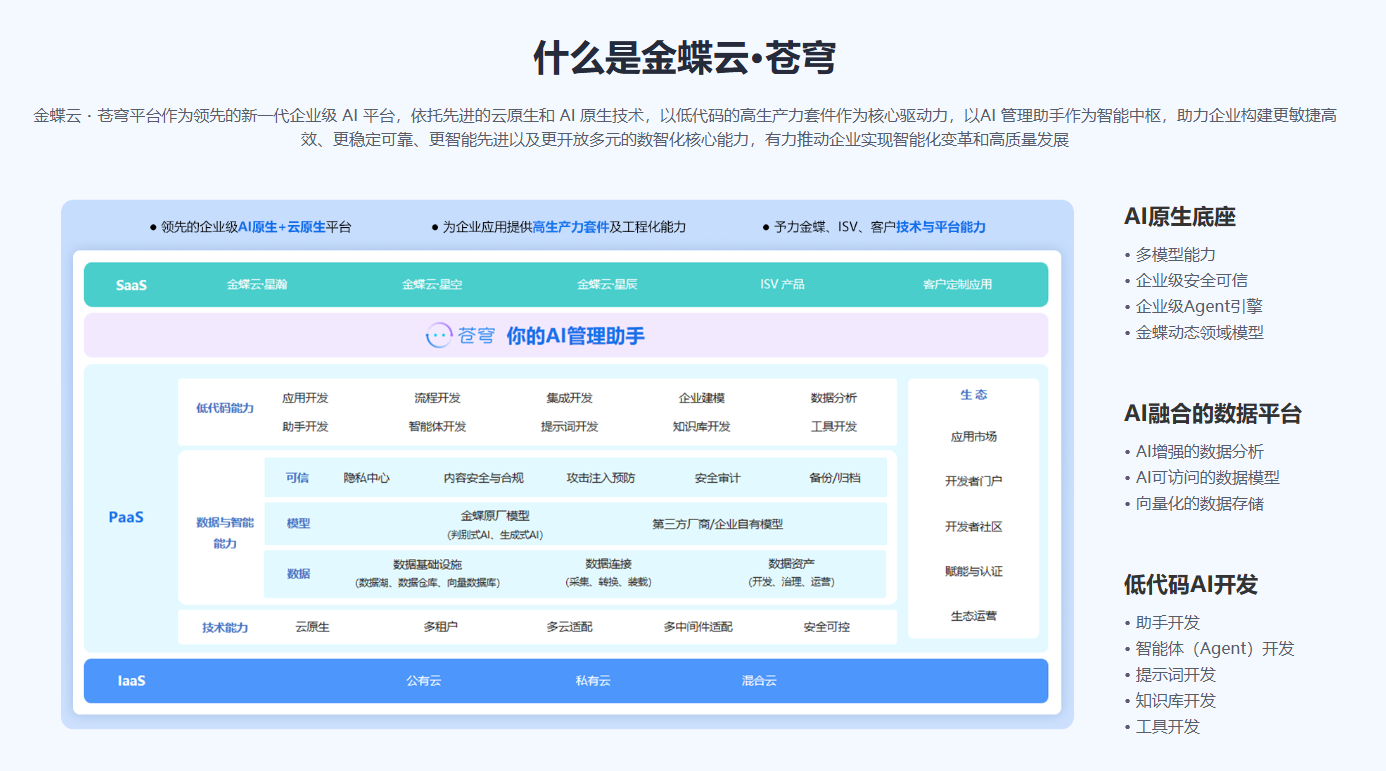Screen dimensions: 1386x771
Task: Click 智能体开发 under 低代码能力
Action: 437,426
